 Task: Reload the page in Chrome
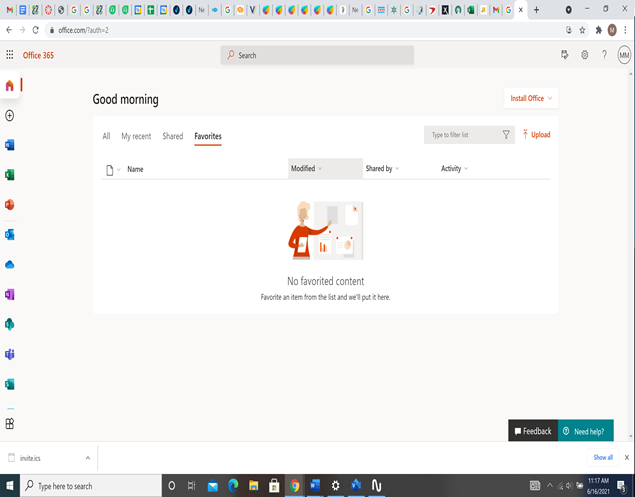(36, 30)
